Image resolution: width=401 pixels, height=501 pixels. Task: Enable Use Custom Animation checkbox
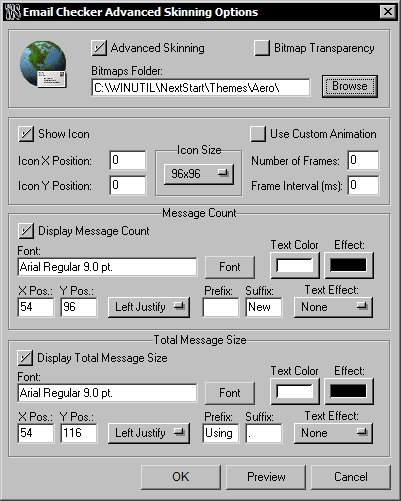click(258, 134)
